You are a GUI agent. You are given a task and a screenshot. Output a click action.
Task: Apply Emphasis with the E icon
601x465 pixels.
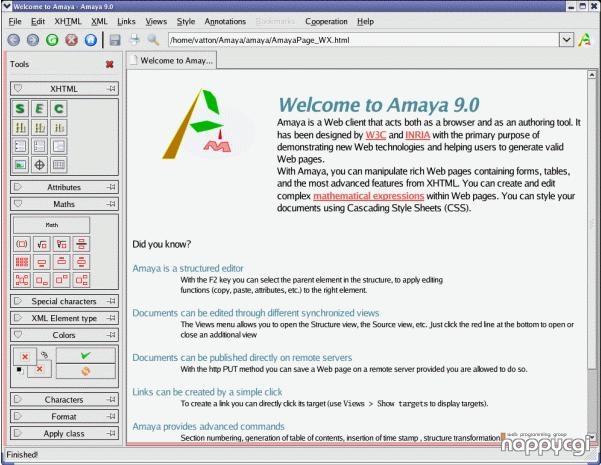(39, 108)
